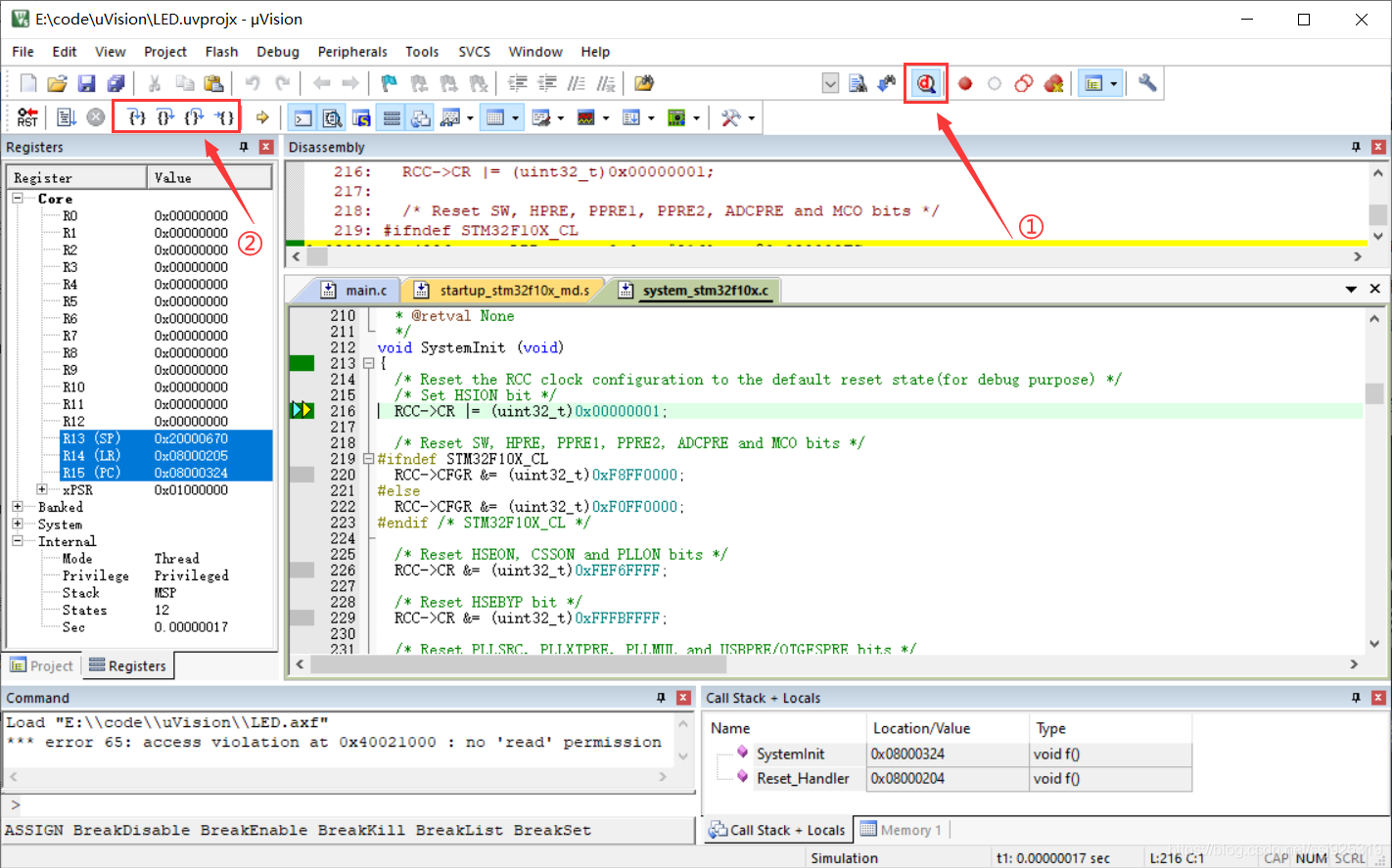Expand the xPSR register node
The image size is (1392, 868).
[x=42, y=489]
